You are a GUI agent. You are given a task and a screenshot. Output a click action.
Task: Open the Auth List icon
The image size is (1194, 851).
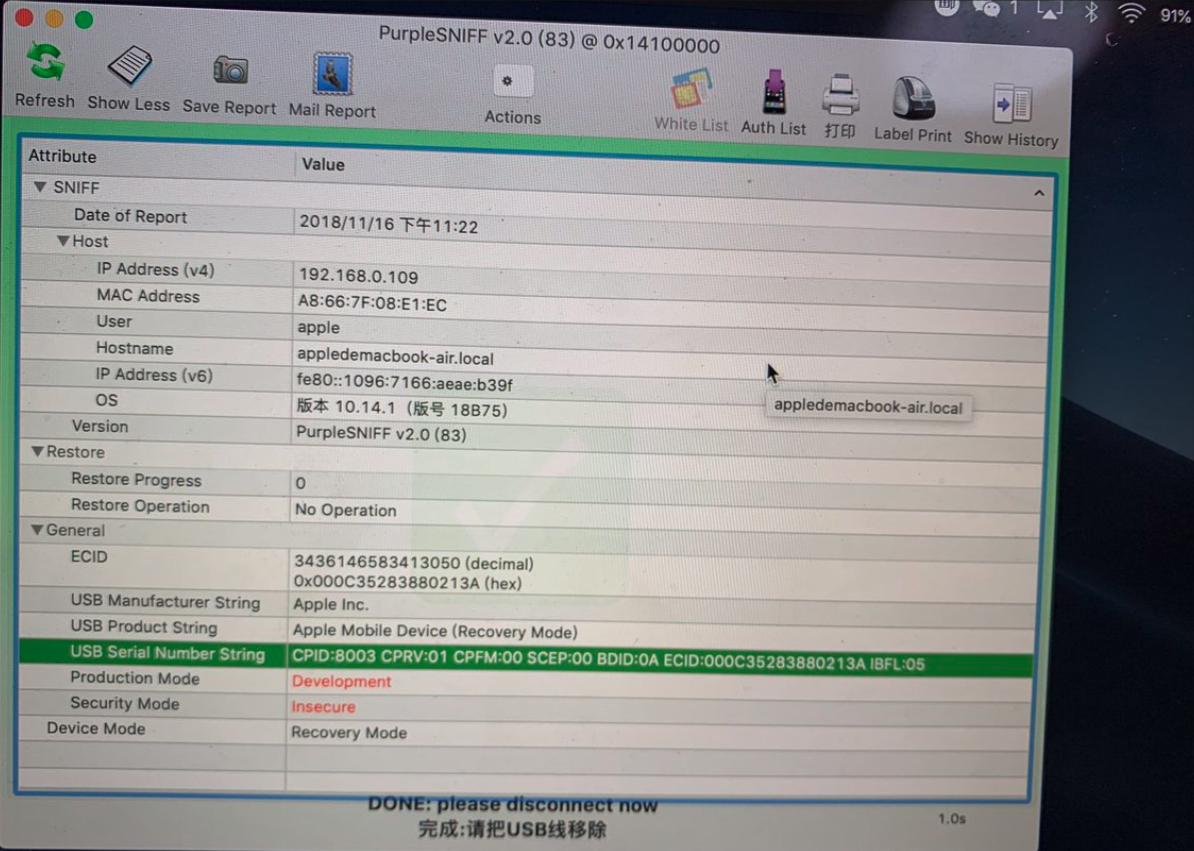(774, 93)
